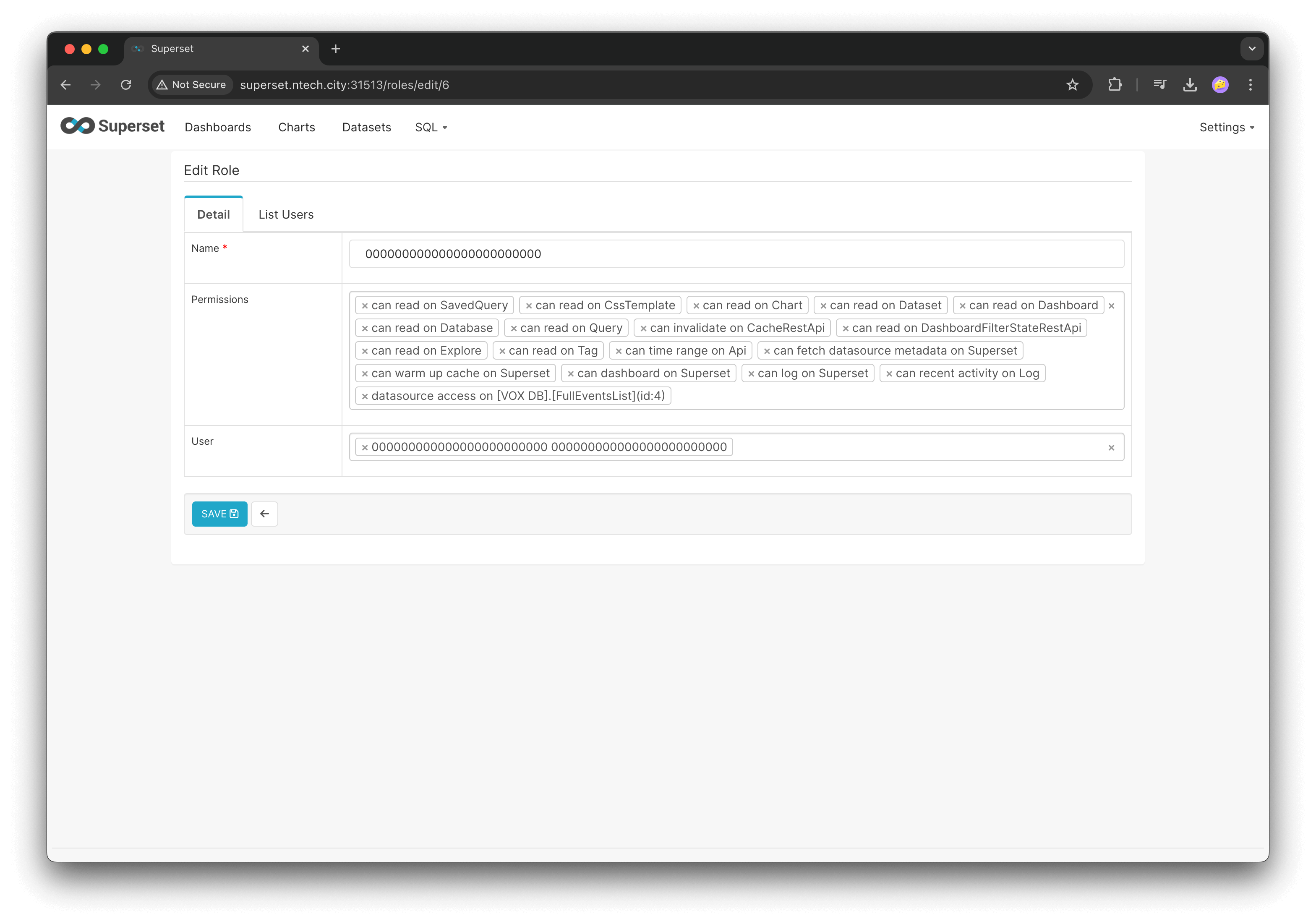Clear all permissions with the x at right
This screenshot has height=924, width=1316.
click(x=1111, y=306)
